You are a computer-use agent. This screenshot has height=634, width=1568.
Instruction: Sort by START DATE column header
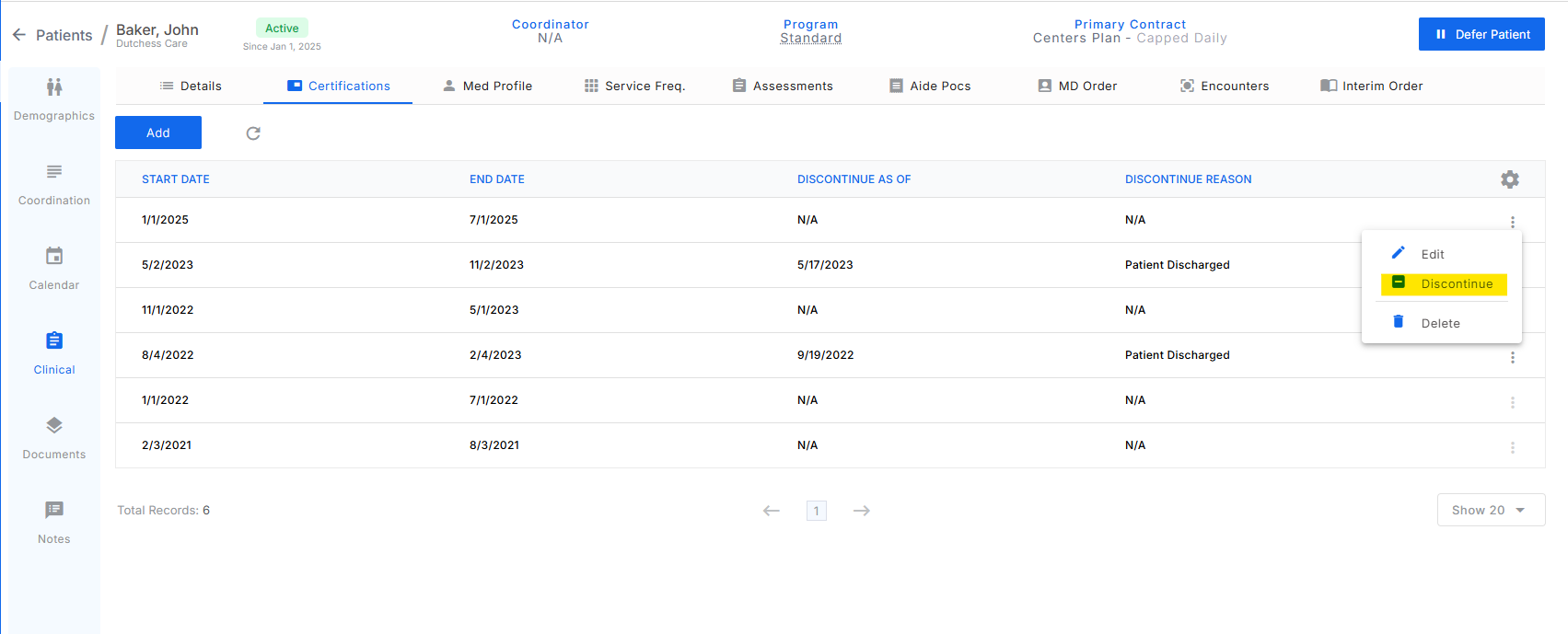(176, 179)
